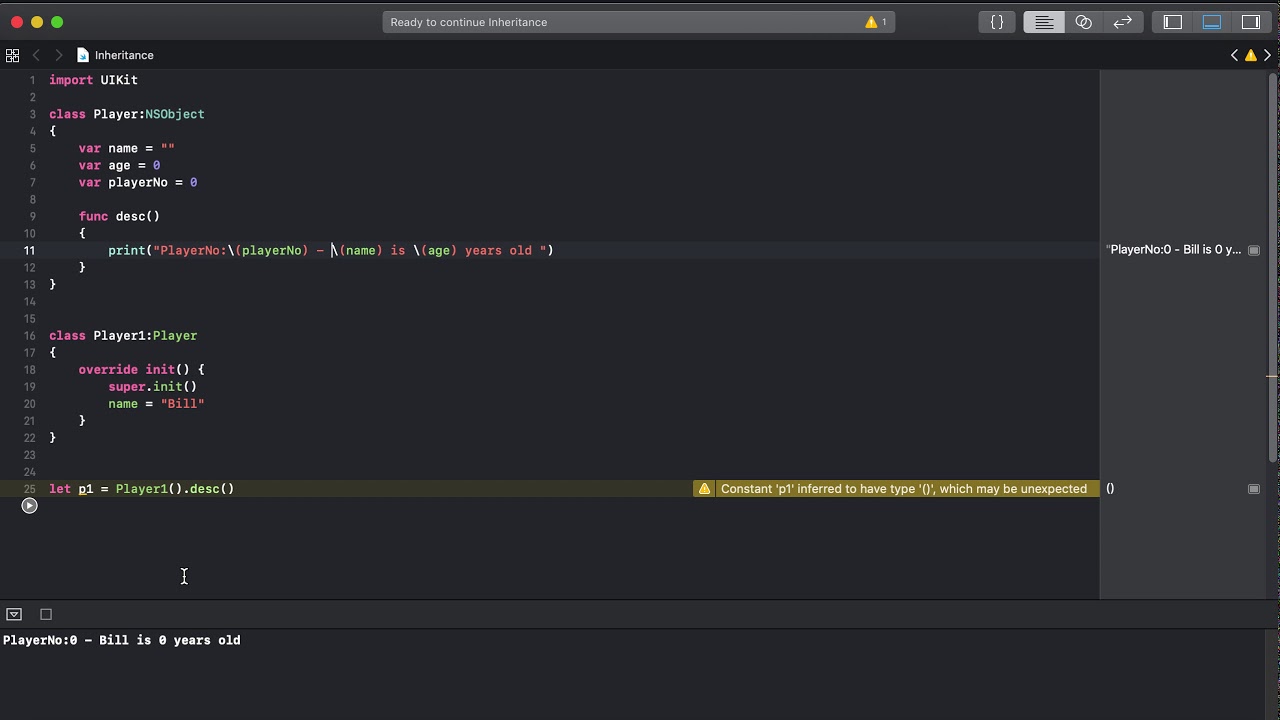The height and width of the screenshot is (720, 1280).
Task: Go forward in the jump bar history
Action: tap(58, 55)
